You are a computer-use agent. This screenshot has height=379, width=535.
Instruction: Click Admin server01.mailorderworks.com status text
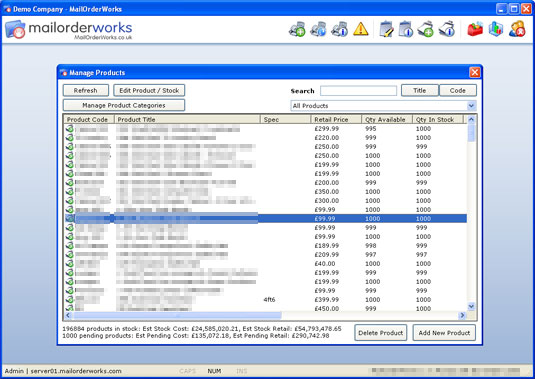63,371
